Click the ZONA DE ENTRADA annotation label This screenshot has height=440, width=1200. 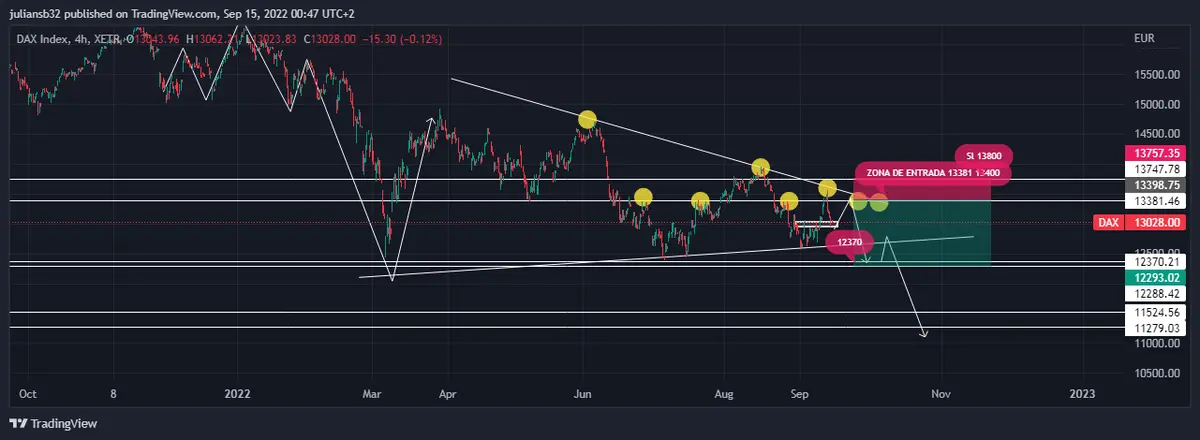tap(932, 173)
